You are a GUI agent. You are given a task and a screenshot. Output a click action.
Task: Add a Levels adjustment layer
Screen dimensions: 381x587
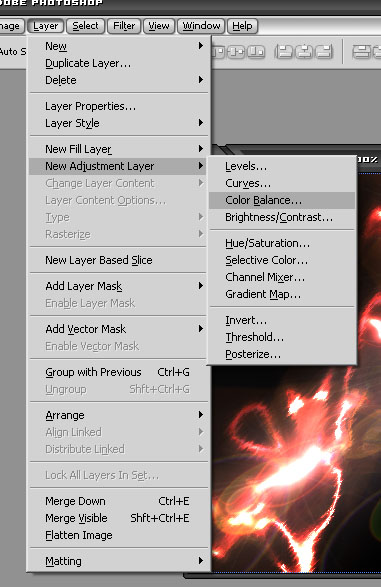282,166
